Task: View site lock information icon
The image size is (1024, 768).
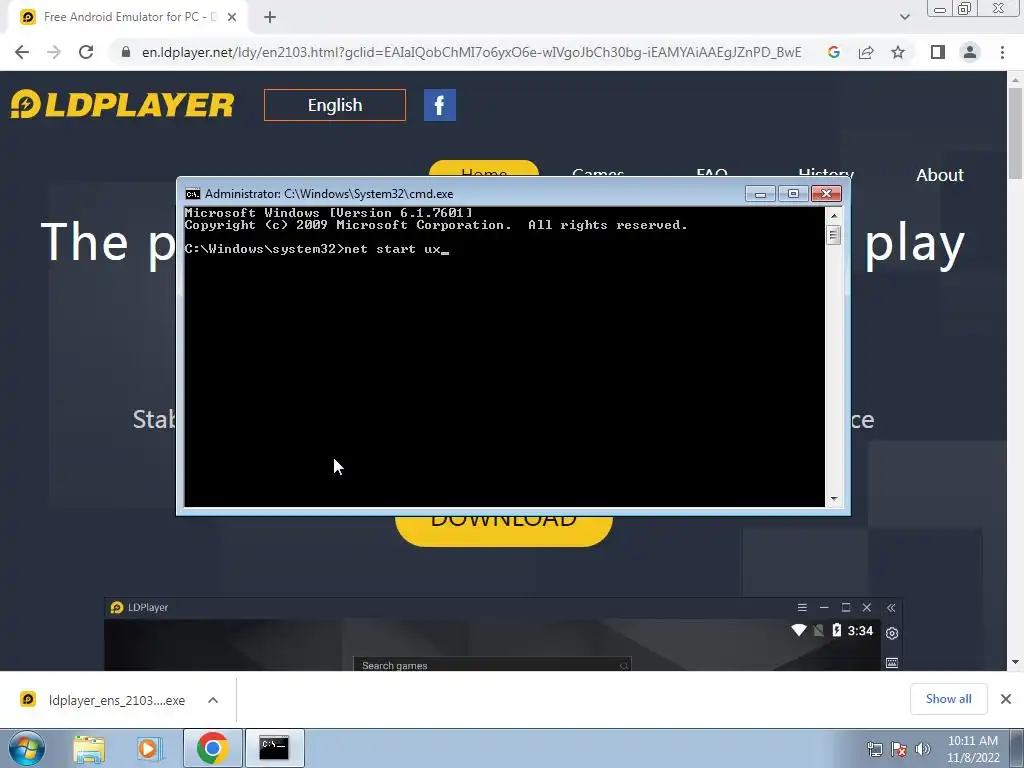Action: pos(126,52)
